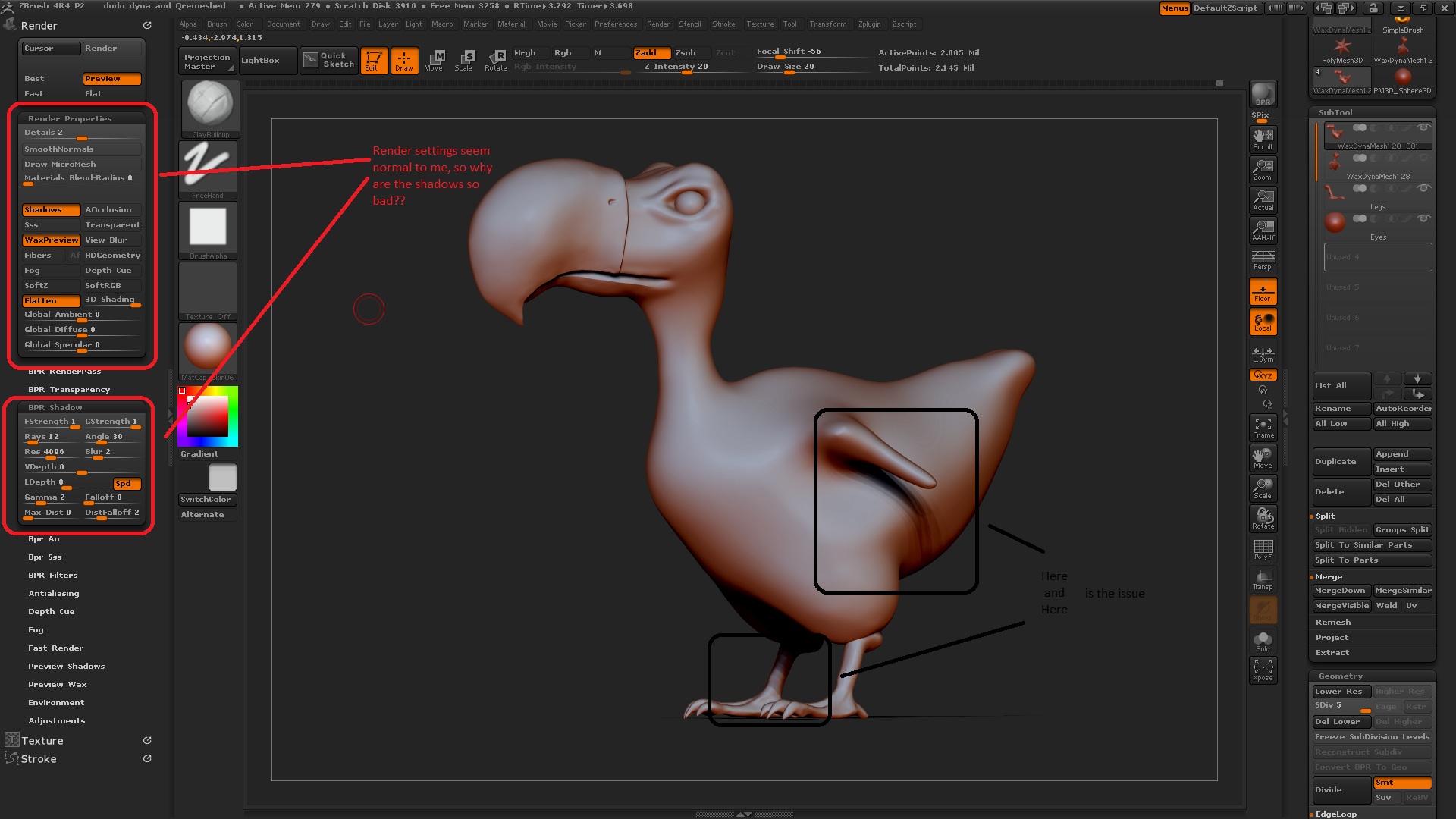Open the Zplugin menu
The width and height of the screenshot is (1456, 819).
pyautogui.click(x=869, y=24)
